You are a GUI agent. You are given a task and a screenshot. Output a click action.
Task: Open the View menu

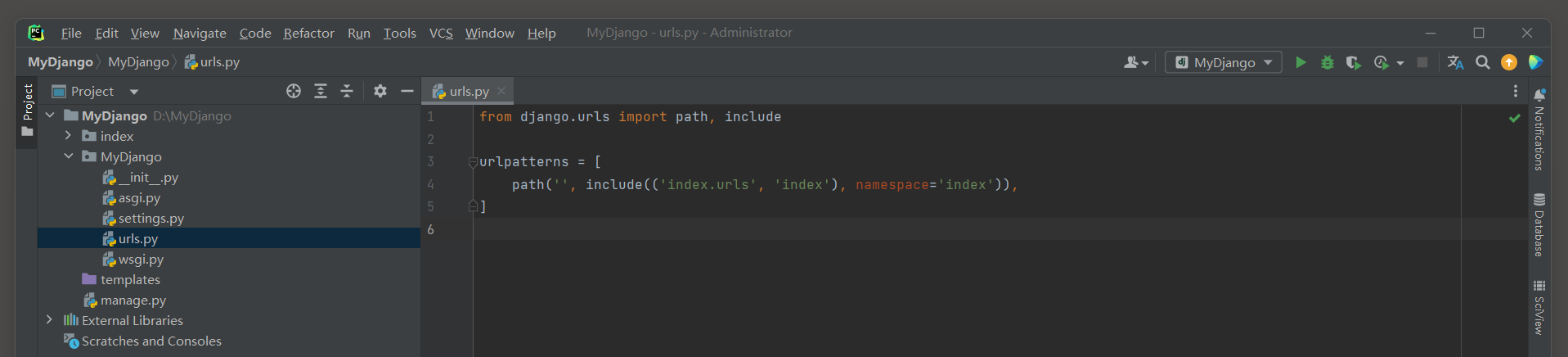pyautogui.click(x=145, y=33)
